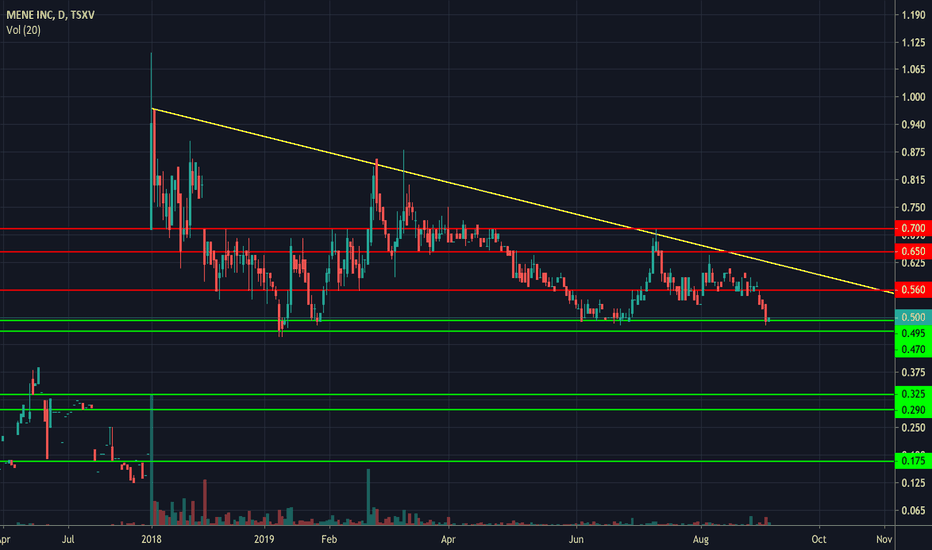The height and width of the screenshot is (550, 932).
Task: Select the green horizontal line at 0.290
Action: (x=447, y=410)
